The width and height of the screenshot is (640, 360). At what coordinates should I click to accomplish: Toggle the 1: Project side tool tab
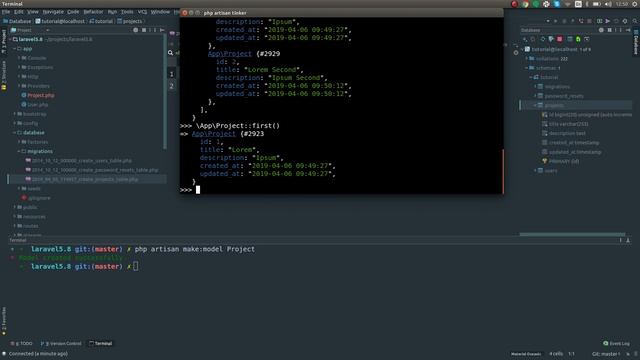click(4, 41)
